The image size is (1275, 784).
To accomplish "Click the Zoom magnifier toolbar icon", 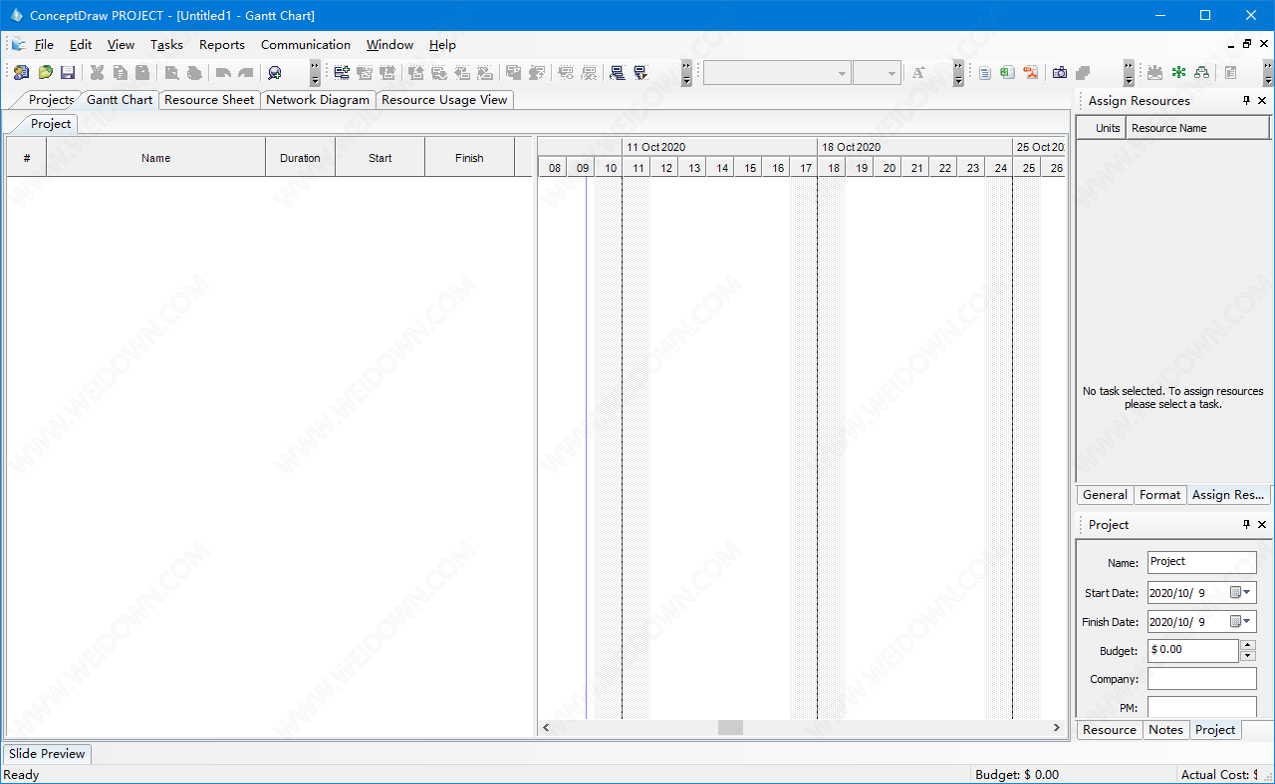I will [x=274, y=72].
